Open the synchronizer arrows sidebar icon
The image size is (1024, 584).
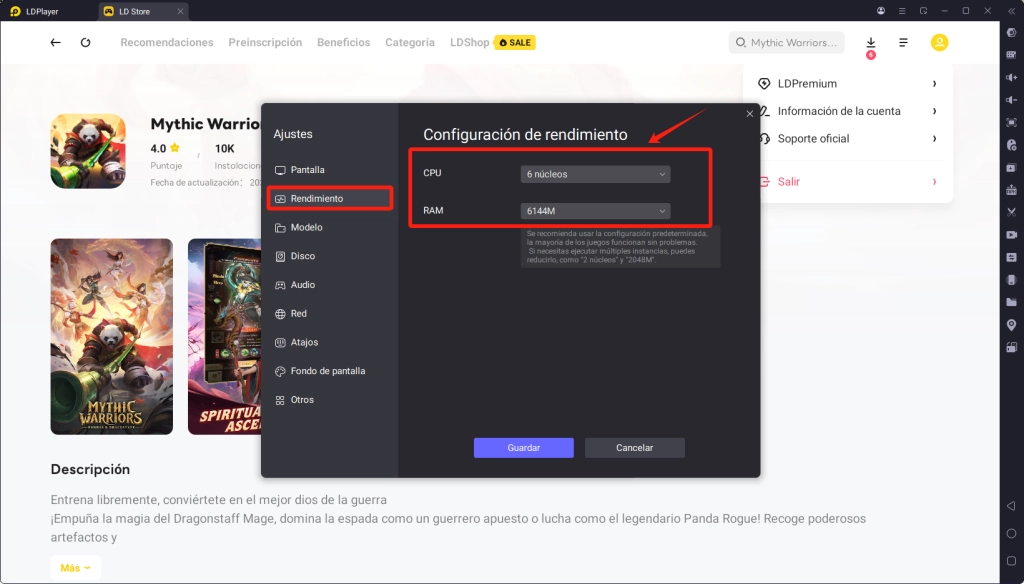pos(1012,257)
